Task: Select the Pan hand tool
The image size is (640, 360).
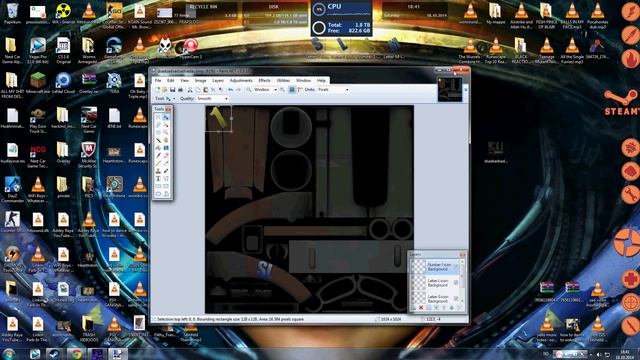Action: pyautogui.click(x=166, y=140)
